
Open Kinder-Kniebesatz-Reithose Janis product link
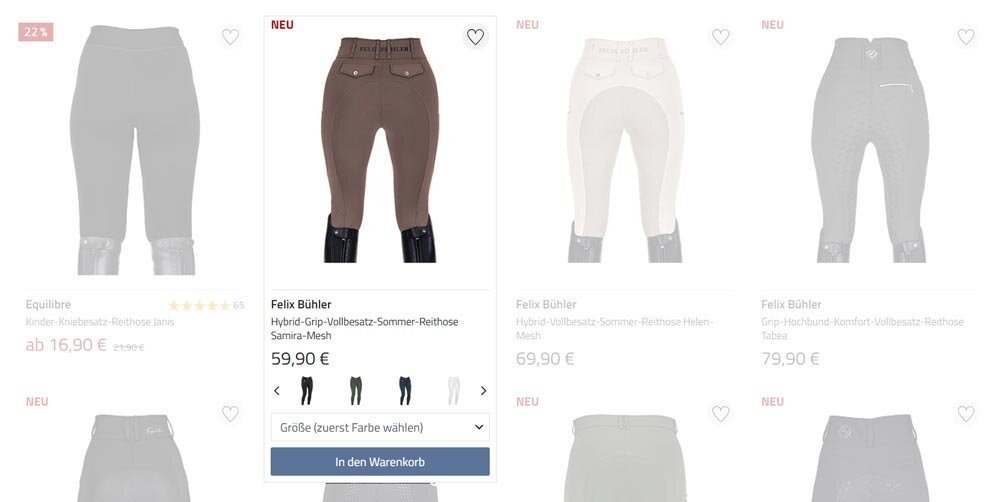point(100,322)
